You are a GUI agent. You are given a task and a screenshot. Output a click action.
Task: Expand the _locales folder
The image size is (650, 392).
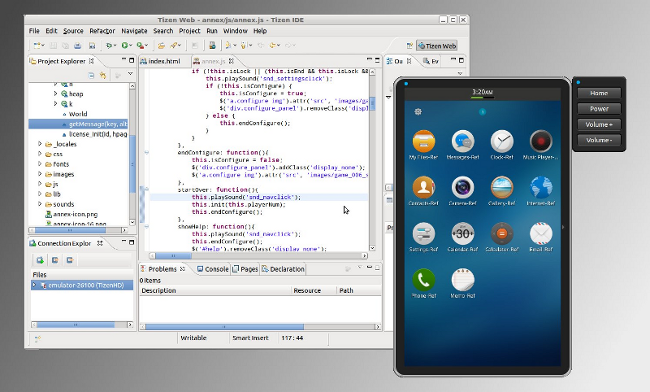point(40,144)
